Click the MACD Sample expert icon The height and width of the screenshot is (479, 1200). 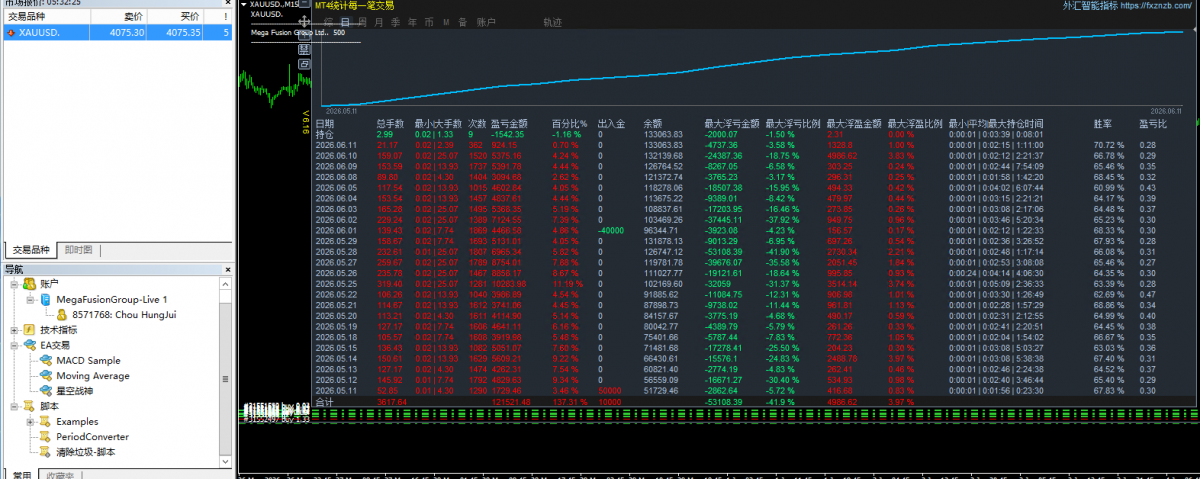click(46, 360)
